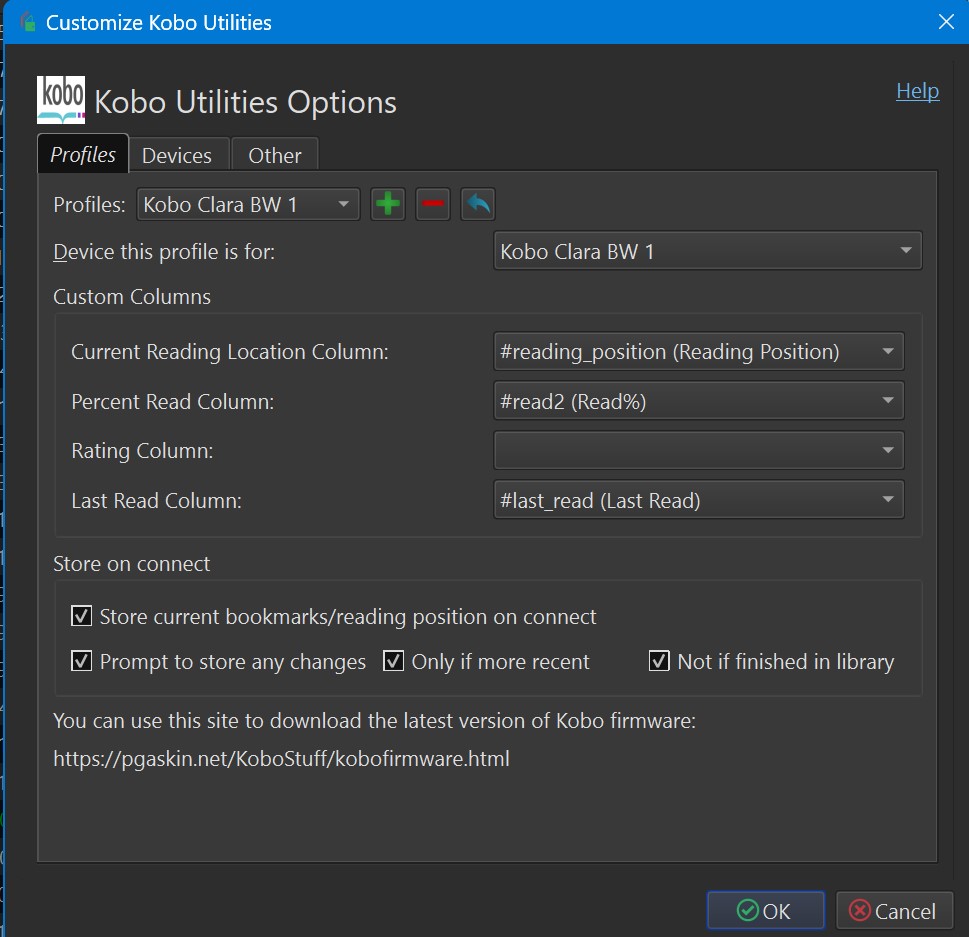Expand Device this profile is for dropdown

pyautogui.click(x=708, y=251)
